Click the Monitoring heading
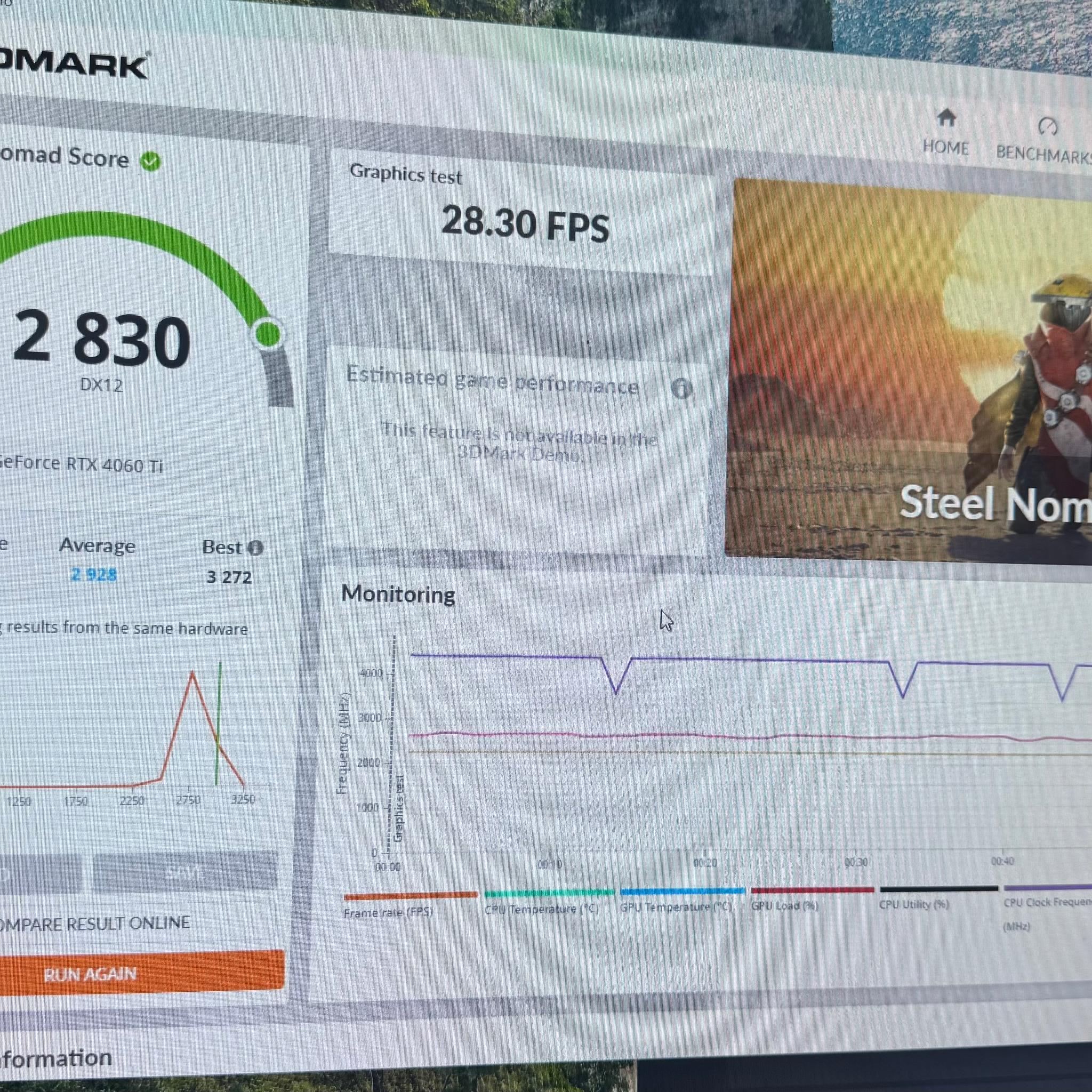Image resolution: width=1092 pixels, height=1092 pixels. pyautogui.click(x=398, y=594)
